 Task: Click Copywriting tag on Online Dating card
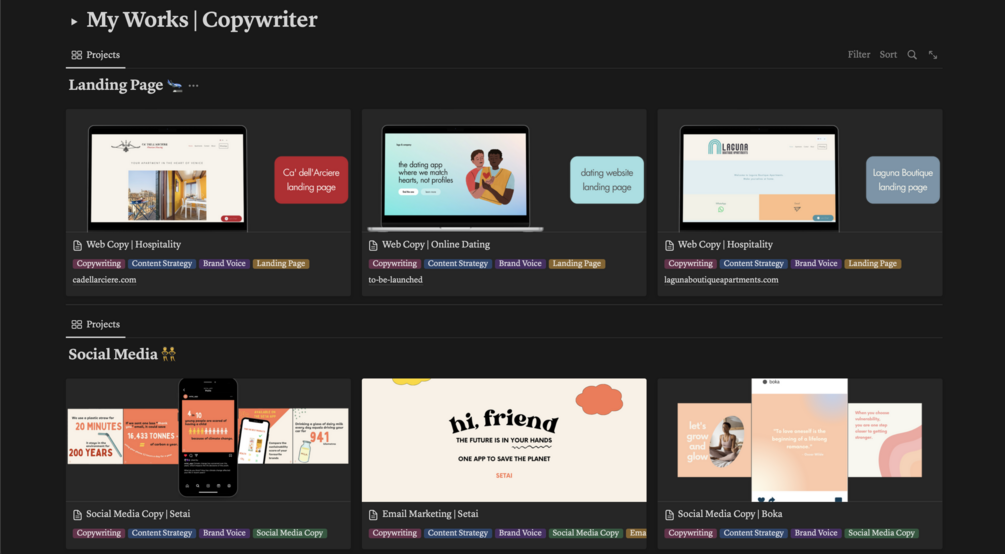pyautogui.click(x=394, y=264)
